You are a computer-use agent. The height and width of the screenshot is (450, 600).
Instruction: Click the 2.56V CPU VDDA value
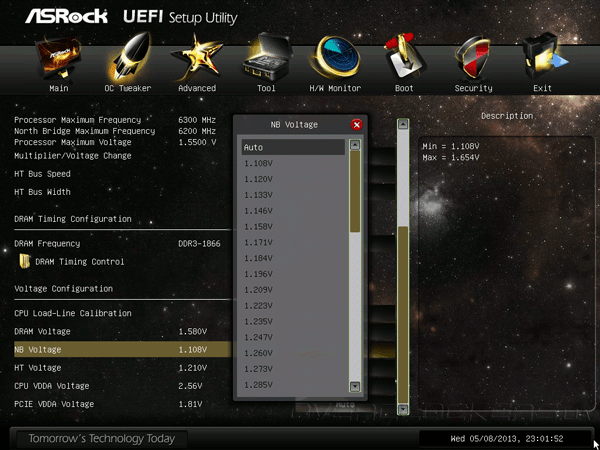(x=190, y=386)
